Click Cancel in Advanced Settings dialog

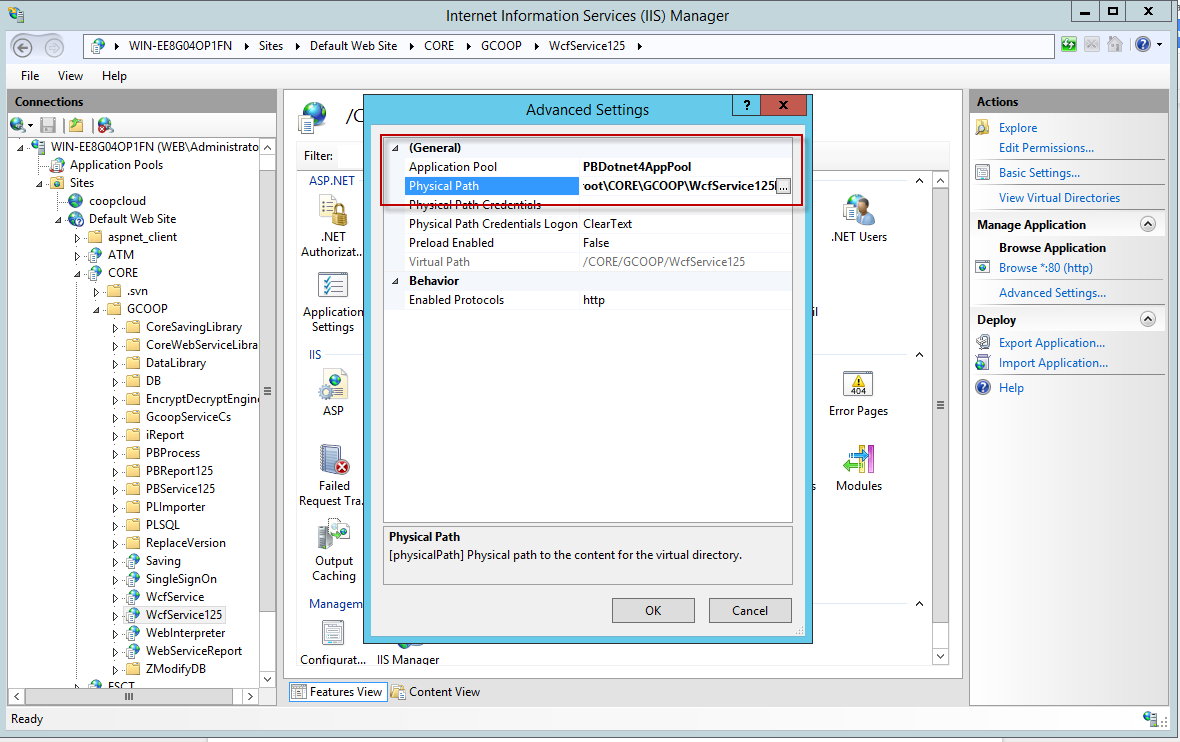pyautogui.click(x=750, y=610)
